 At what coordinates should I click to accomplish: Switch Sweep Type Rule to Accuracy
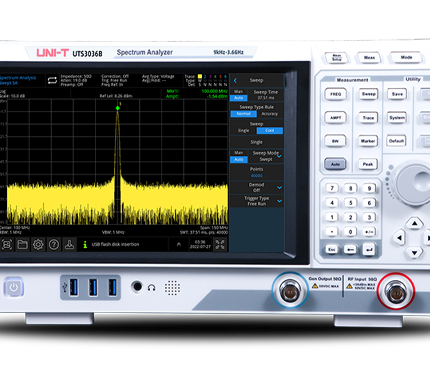click(x=269, y=114)
